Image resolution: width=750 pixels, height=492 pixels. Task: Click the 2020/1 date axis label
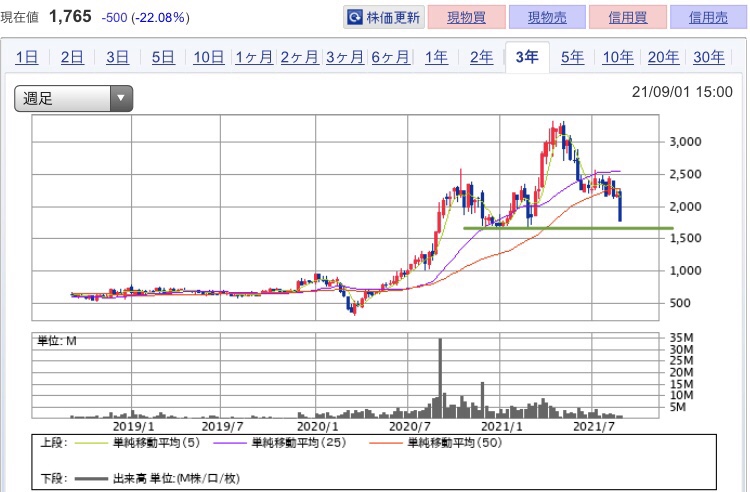tap(318, 426)
